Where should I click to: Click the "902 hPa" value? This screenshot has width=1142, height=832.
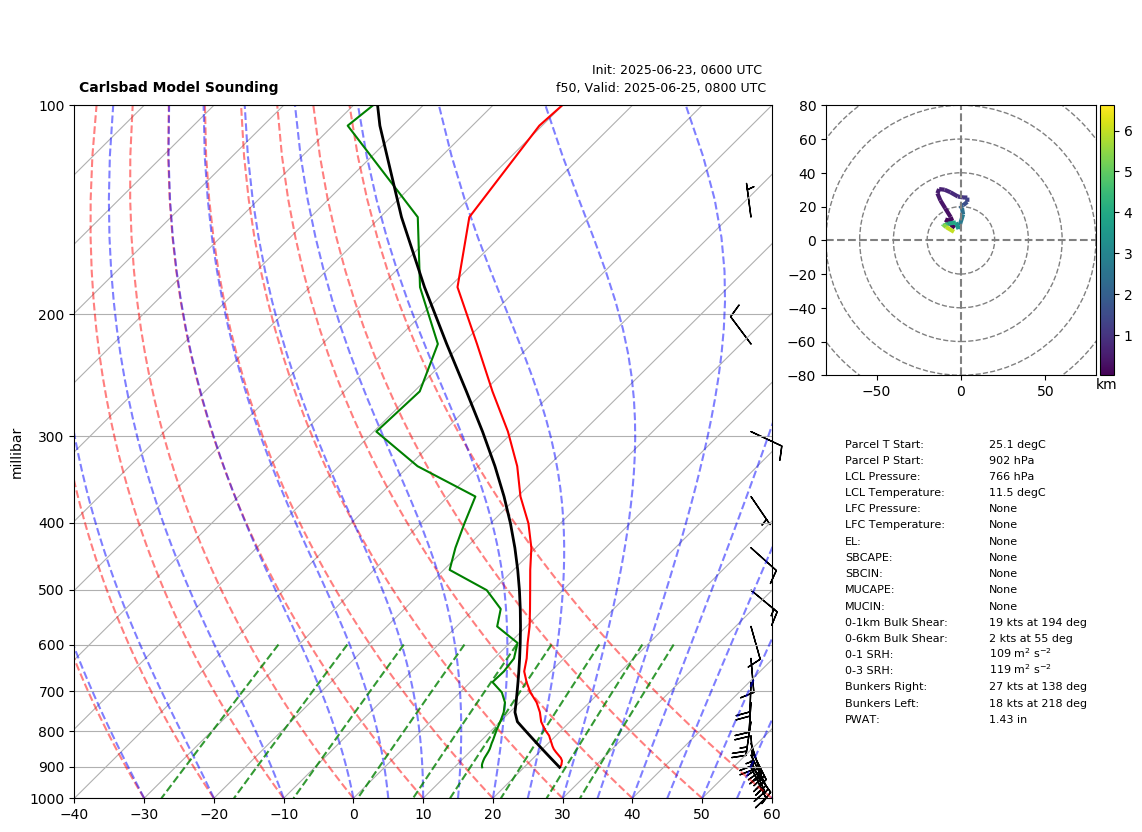pos(1011,460)
